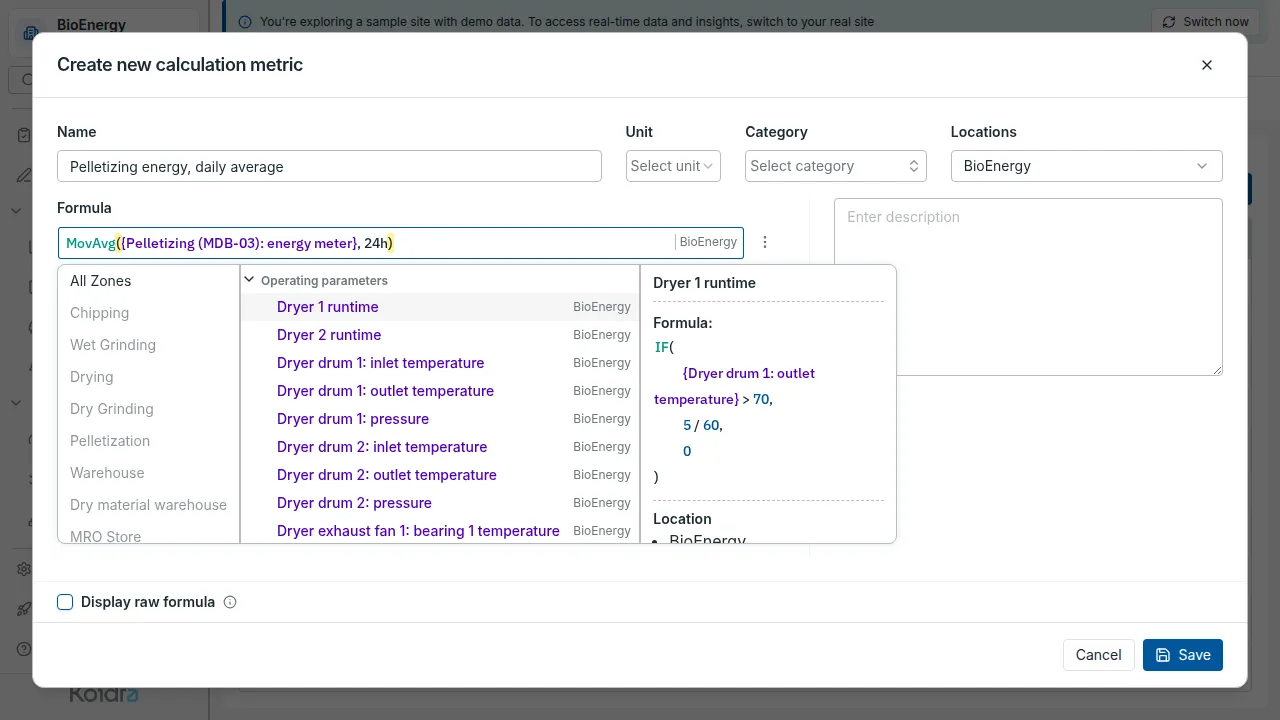Close the Create new calculation metric dialog

pos(1206,65)
